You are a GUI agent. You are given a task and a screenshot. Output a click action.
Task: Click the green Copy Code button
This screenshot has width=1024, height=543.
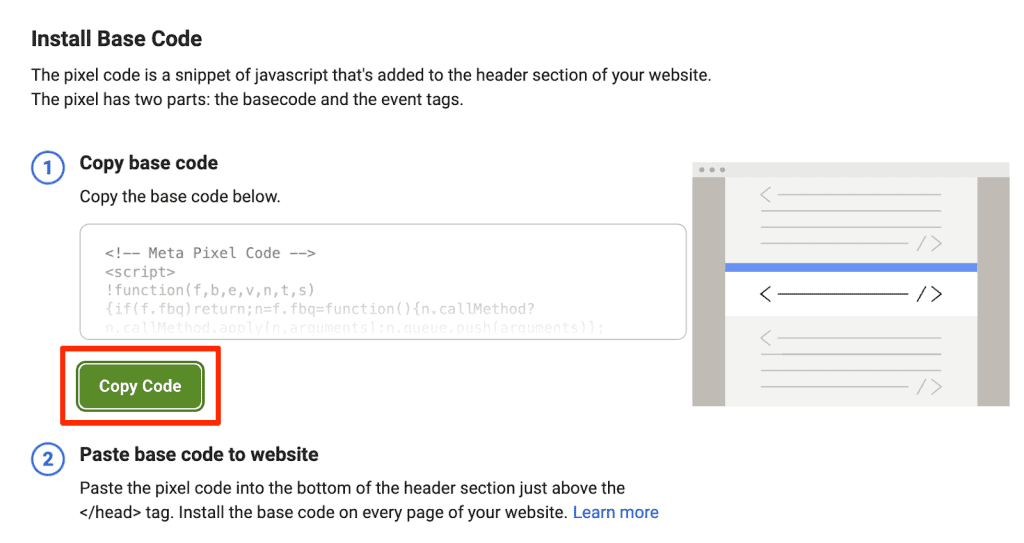pyautogui.click(x=140, y=386)
